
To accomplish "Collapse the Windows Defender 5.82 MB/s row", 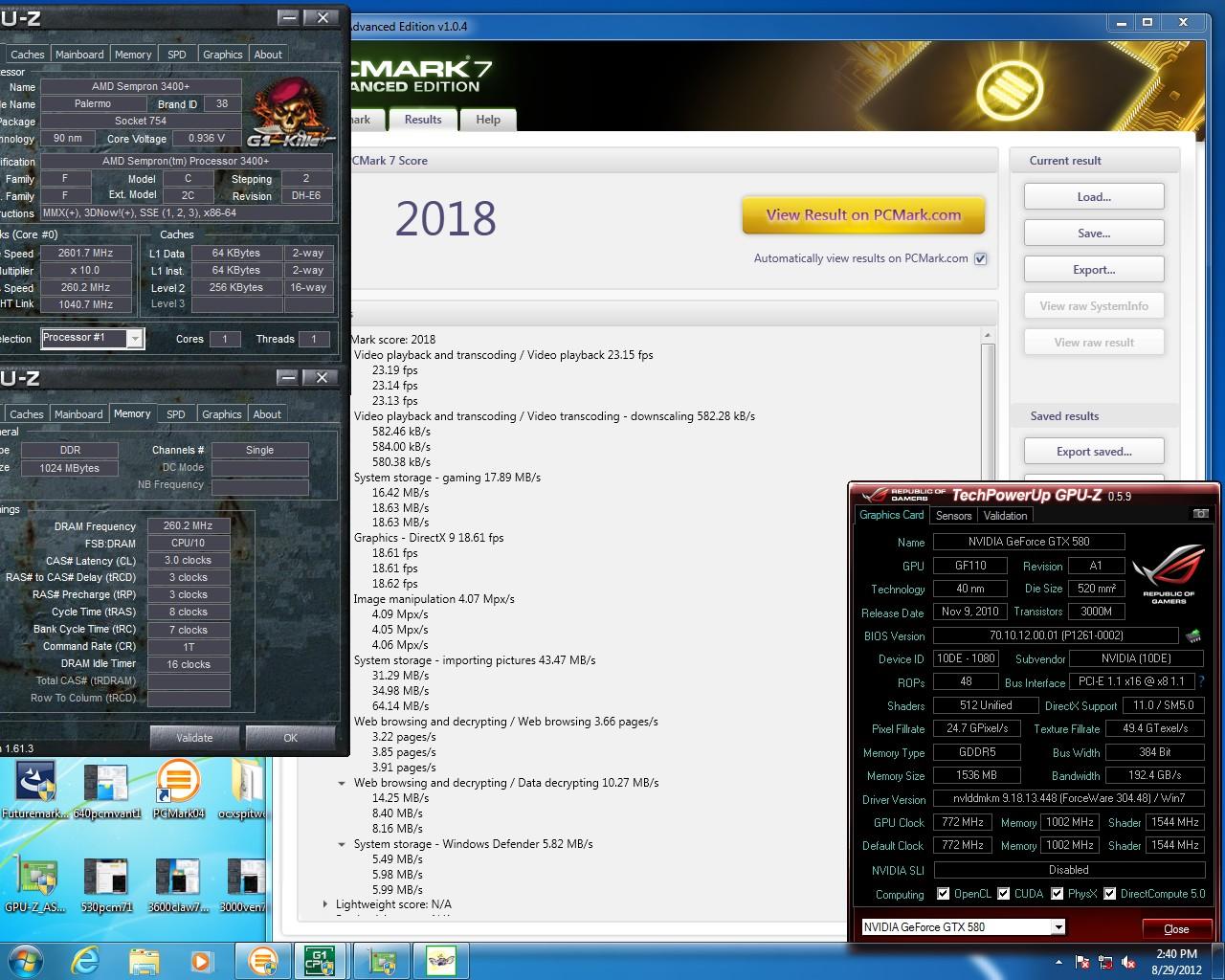I will coord(342,844).
